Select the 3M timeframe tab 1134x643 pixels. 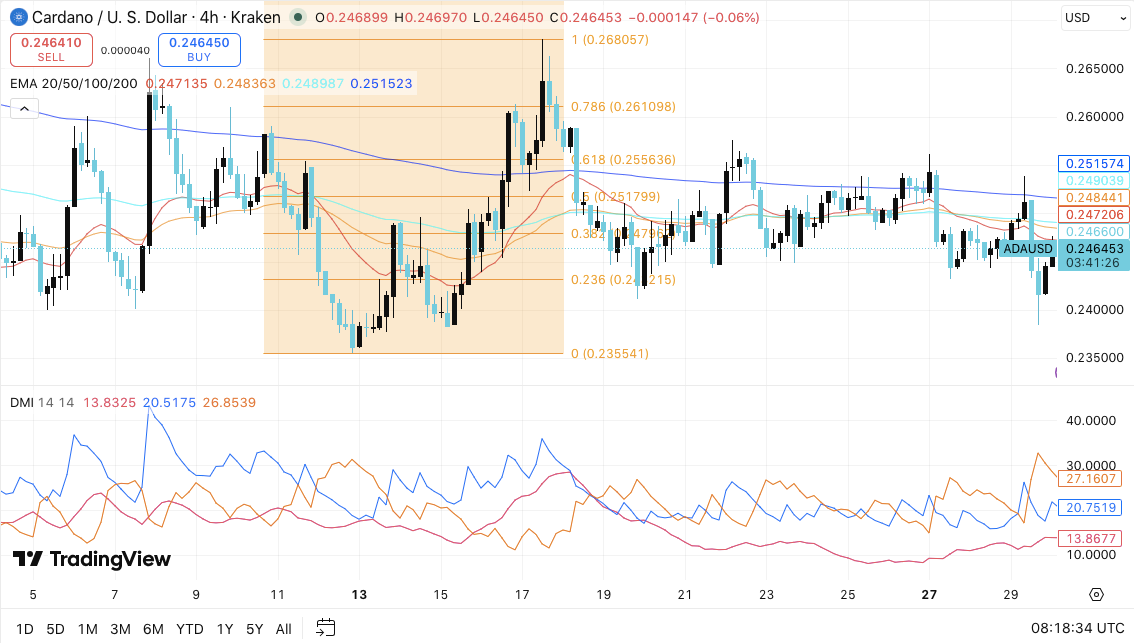tap(120, 628)
